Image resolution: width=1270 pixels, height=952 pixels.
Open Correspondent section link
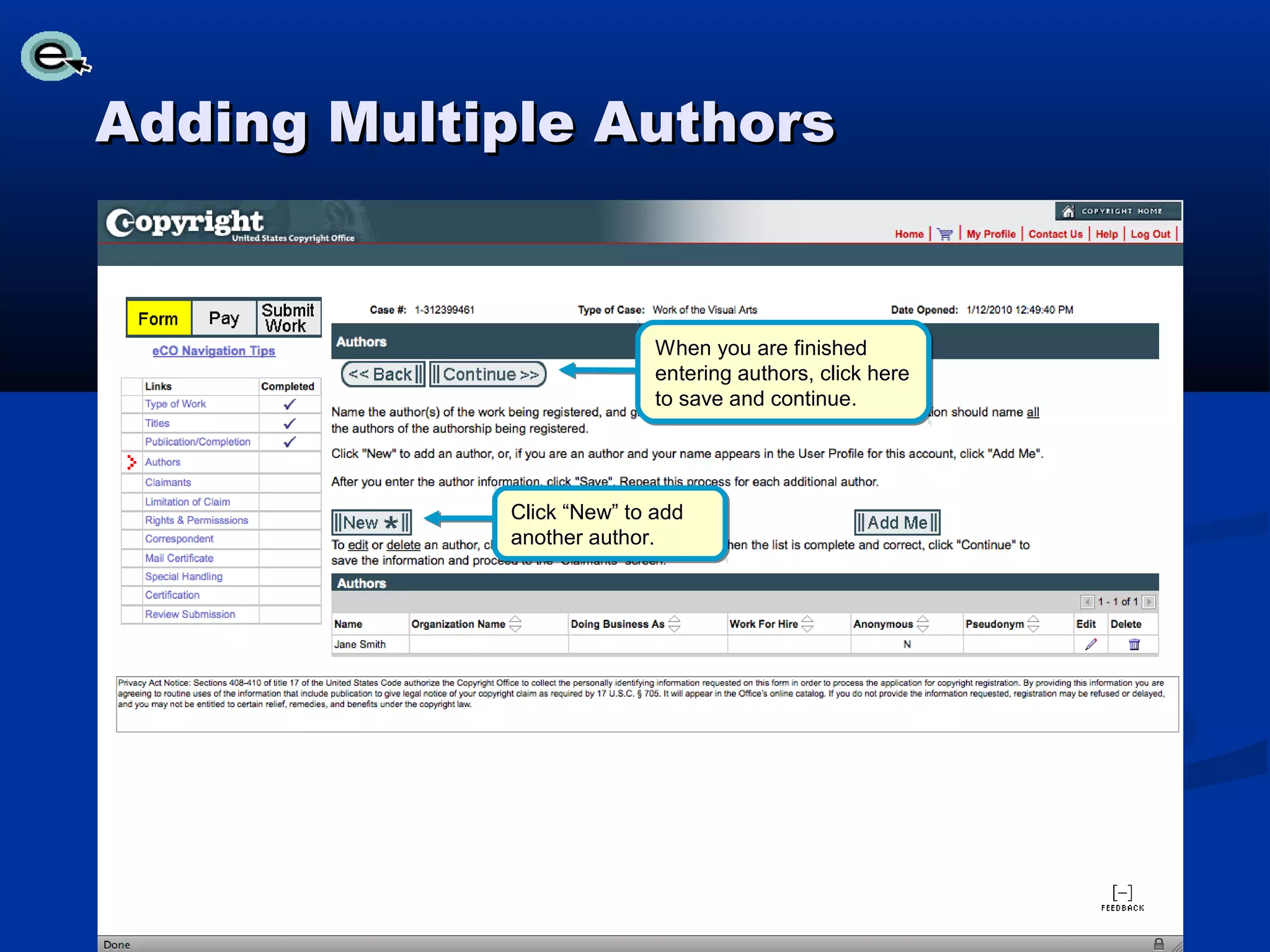click(x=179, y=539)
